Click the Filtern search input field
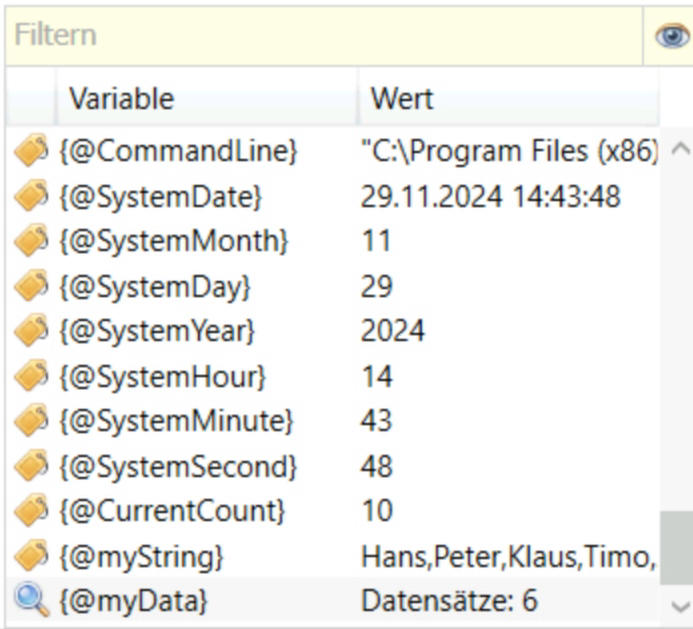 (320, 37)
